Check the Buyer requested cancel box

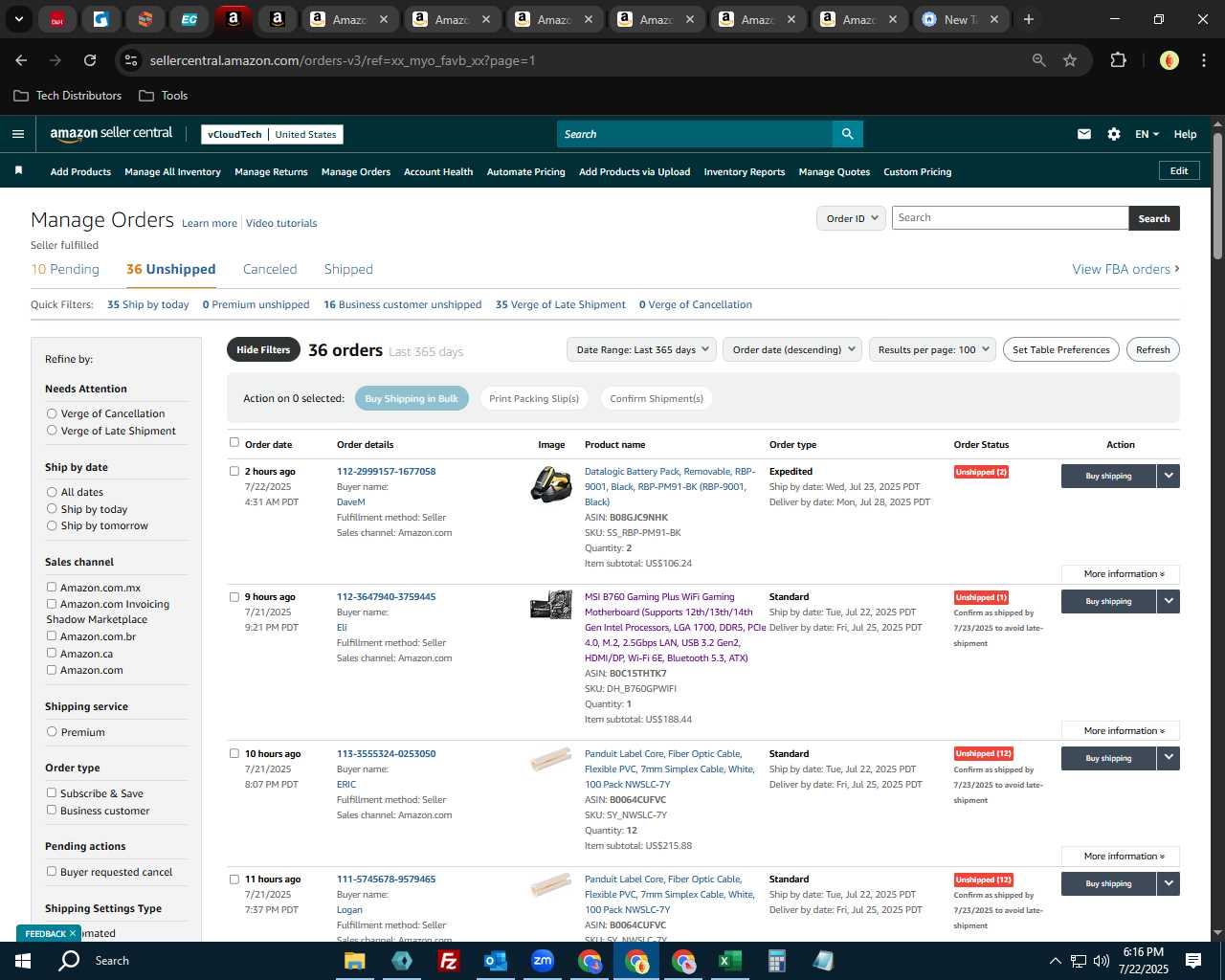coord(52,872)
